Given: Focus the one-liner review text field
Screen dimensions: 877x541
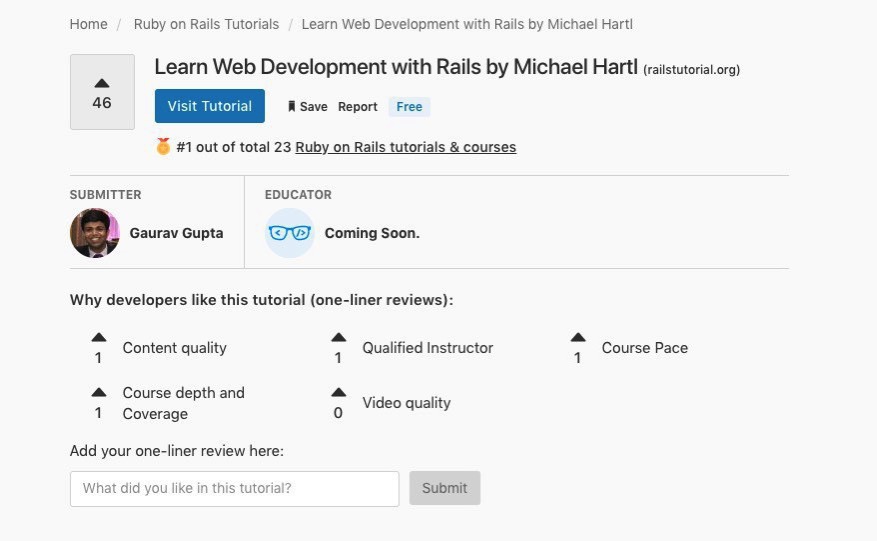Looking at the screenshot, I should [x=235, y=488].
